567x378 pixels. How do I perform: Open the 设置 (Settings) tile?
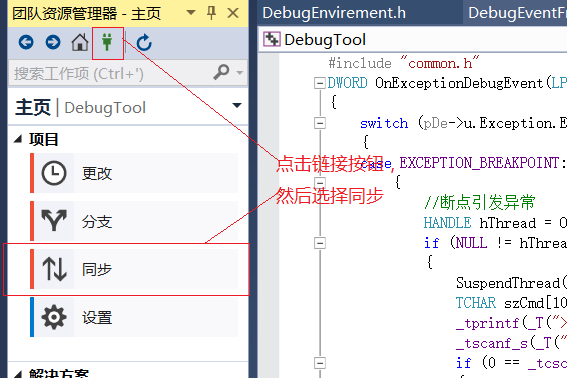[134, 317]
